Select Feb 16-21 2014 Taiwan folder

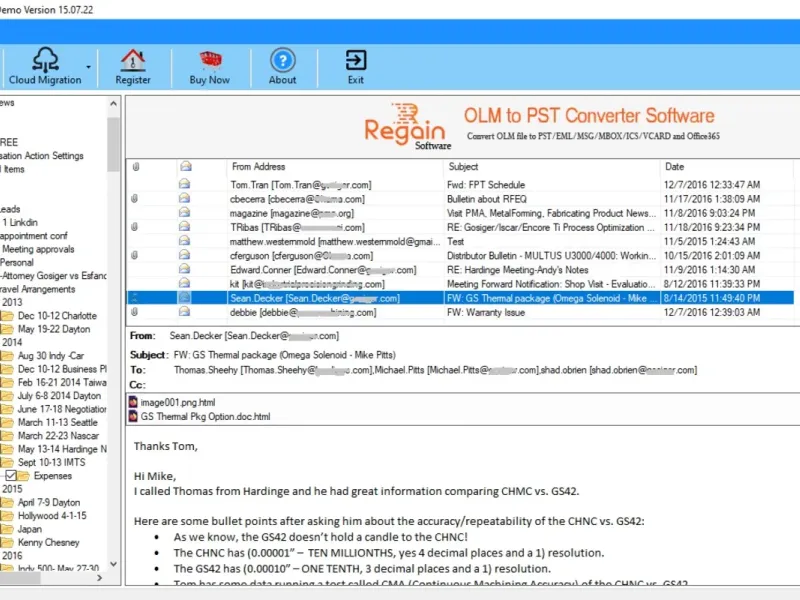[x=62, y=382]
